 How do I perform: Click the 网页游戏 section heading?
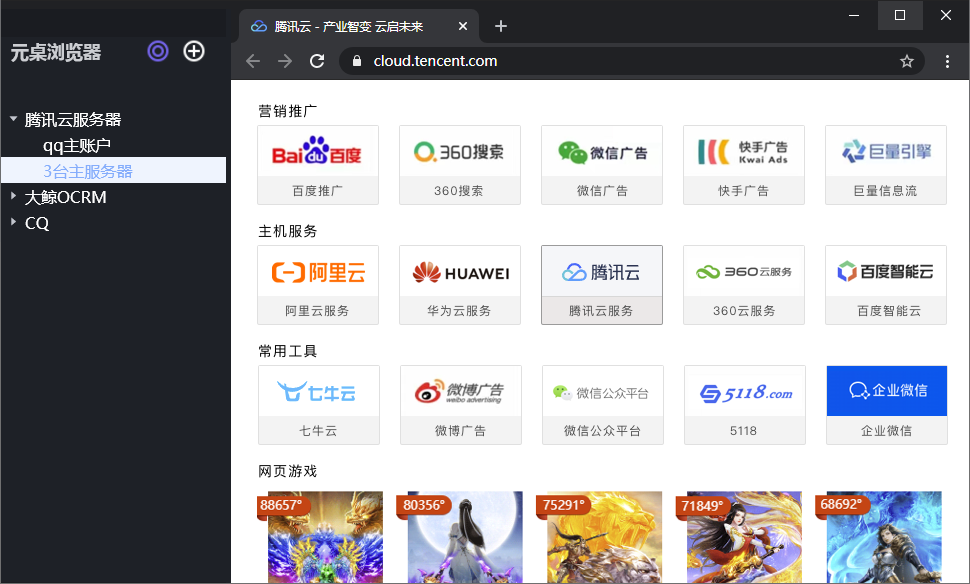[288, 471]
